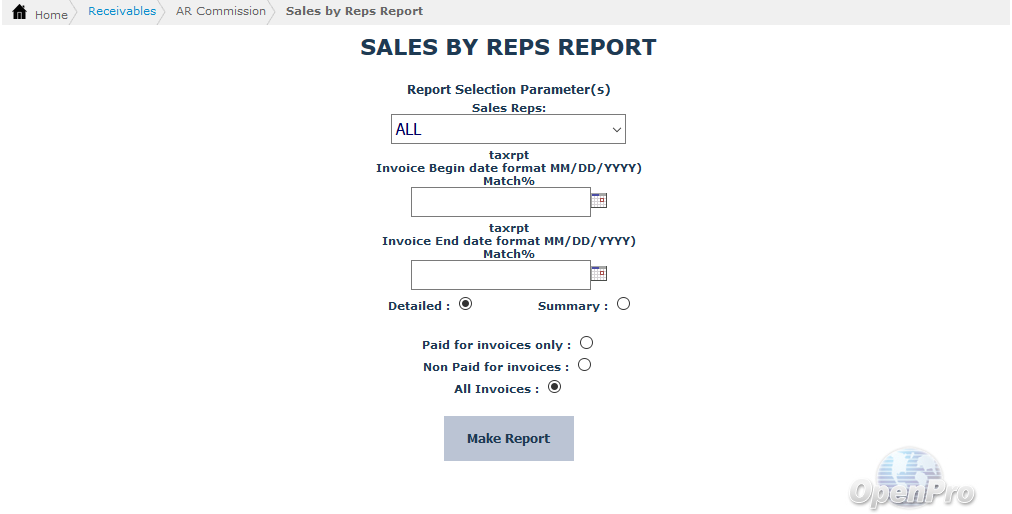Focus the Invoice End date field
1012x514 pixels.
[500, 275]
